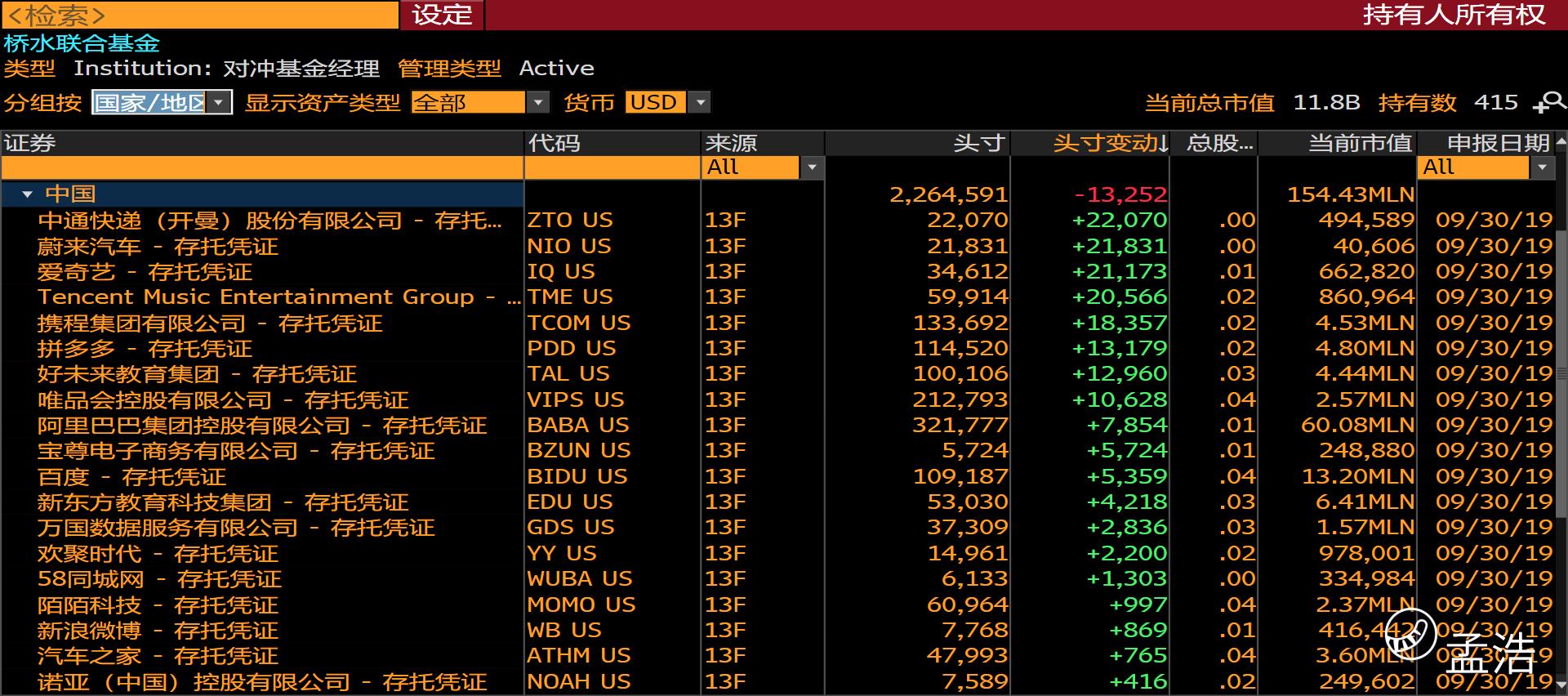Screen dimensions: 1568x696
Task: Click the TAL US ticker code
Action: click(x=568, y=373)
